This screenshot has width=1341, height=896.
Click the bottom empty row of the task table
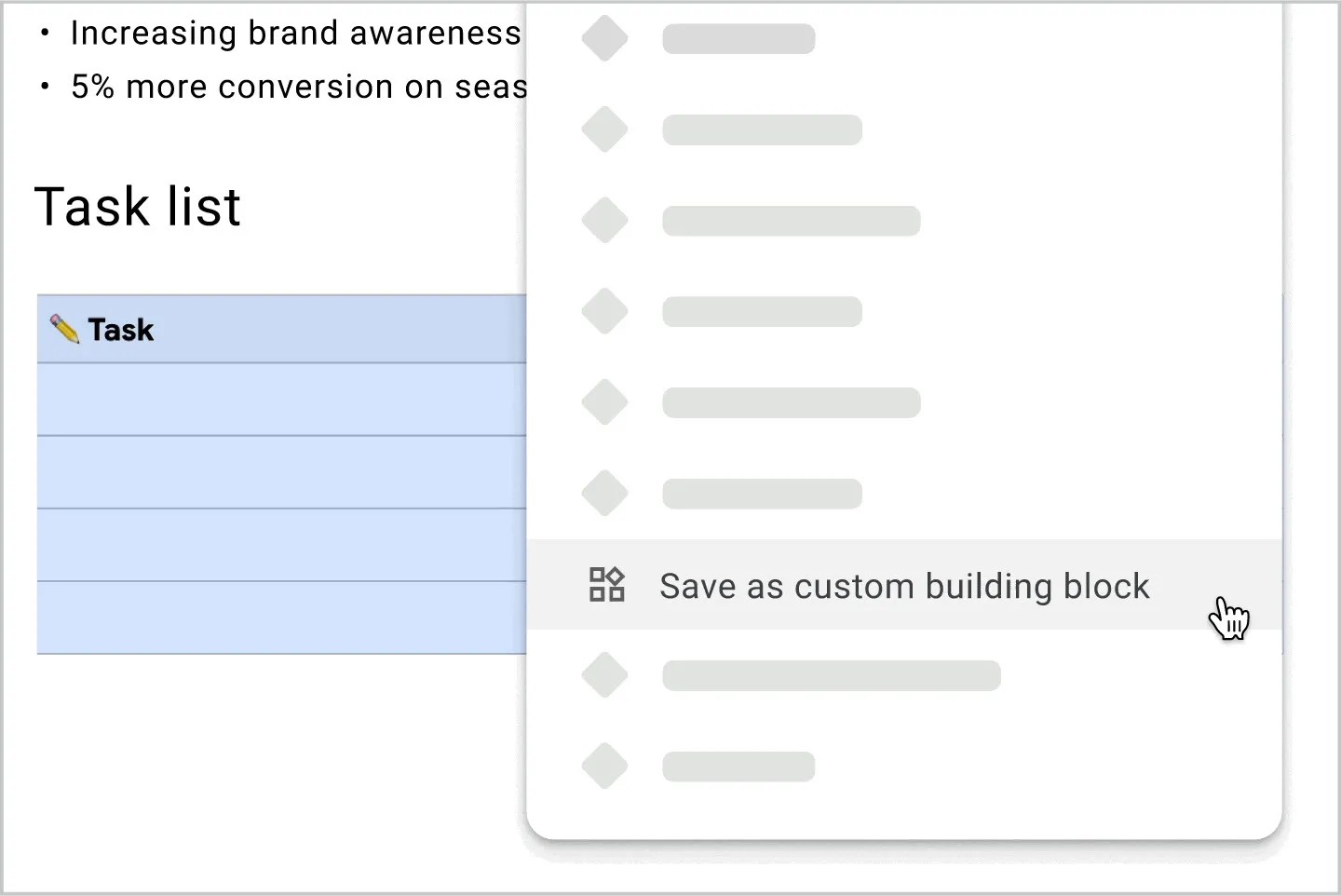tap(279, 617)
